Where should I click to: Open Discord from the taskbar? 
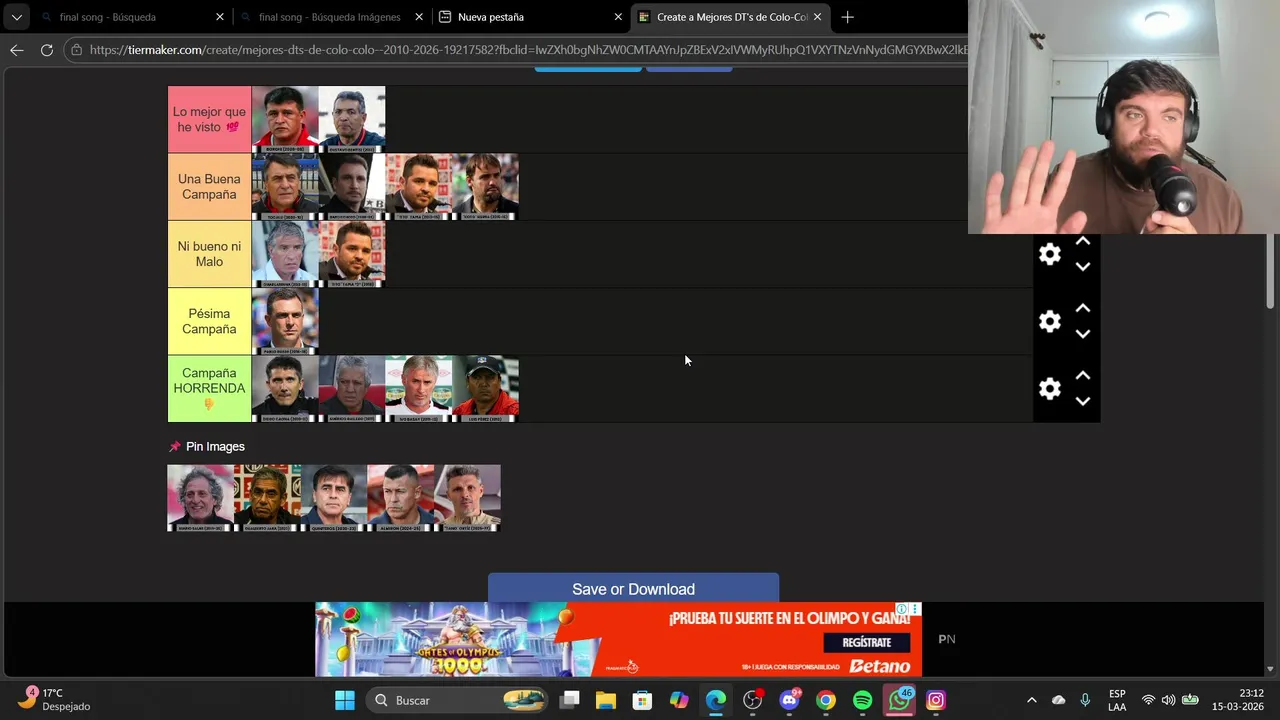click(x=789, y=700)
